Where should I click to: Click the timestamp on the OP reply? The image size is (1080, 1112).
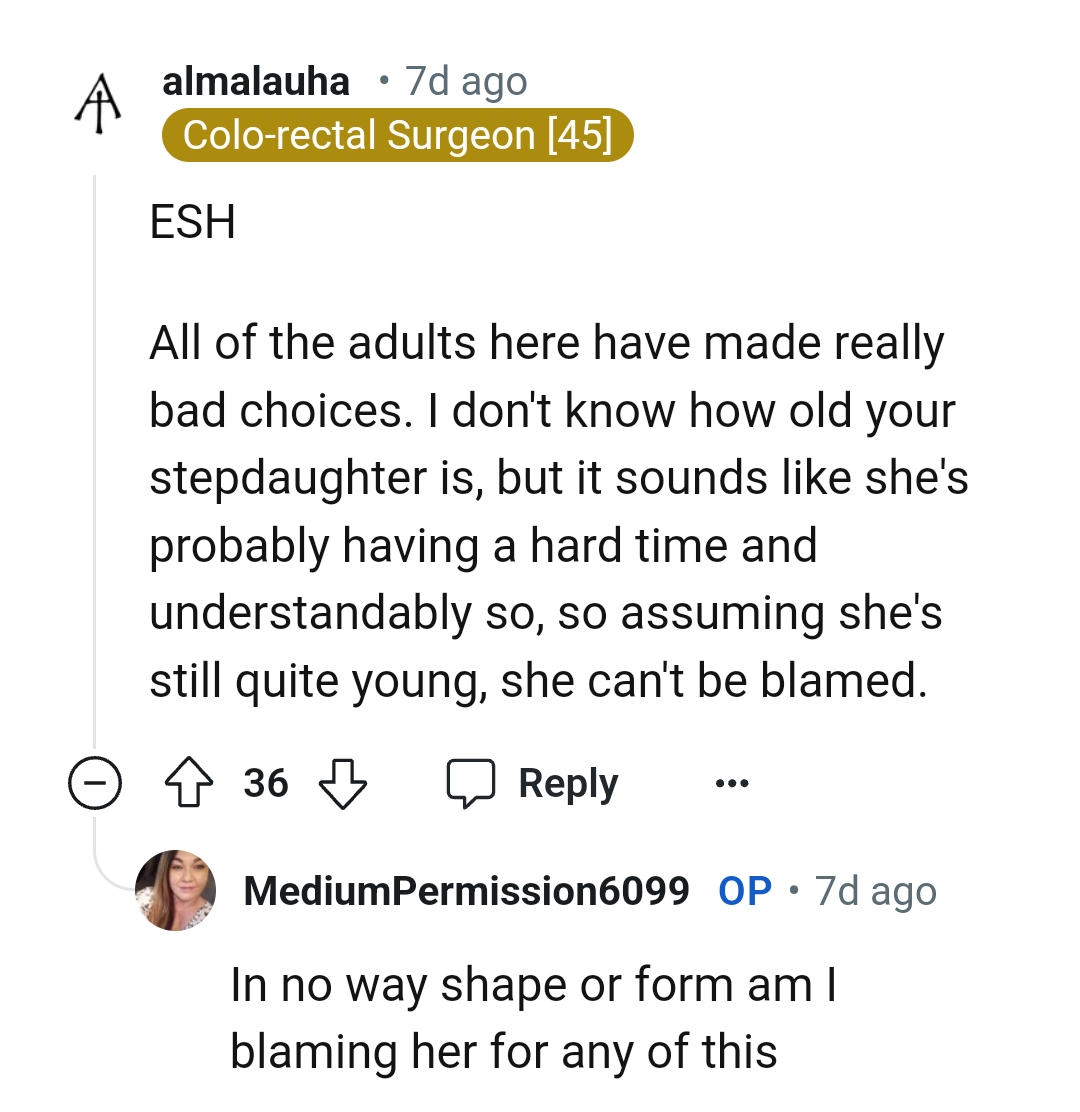874,890
